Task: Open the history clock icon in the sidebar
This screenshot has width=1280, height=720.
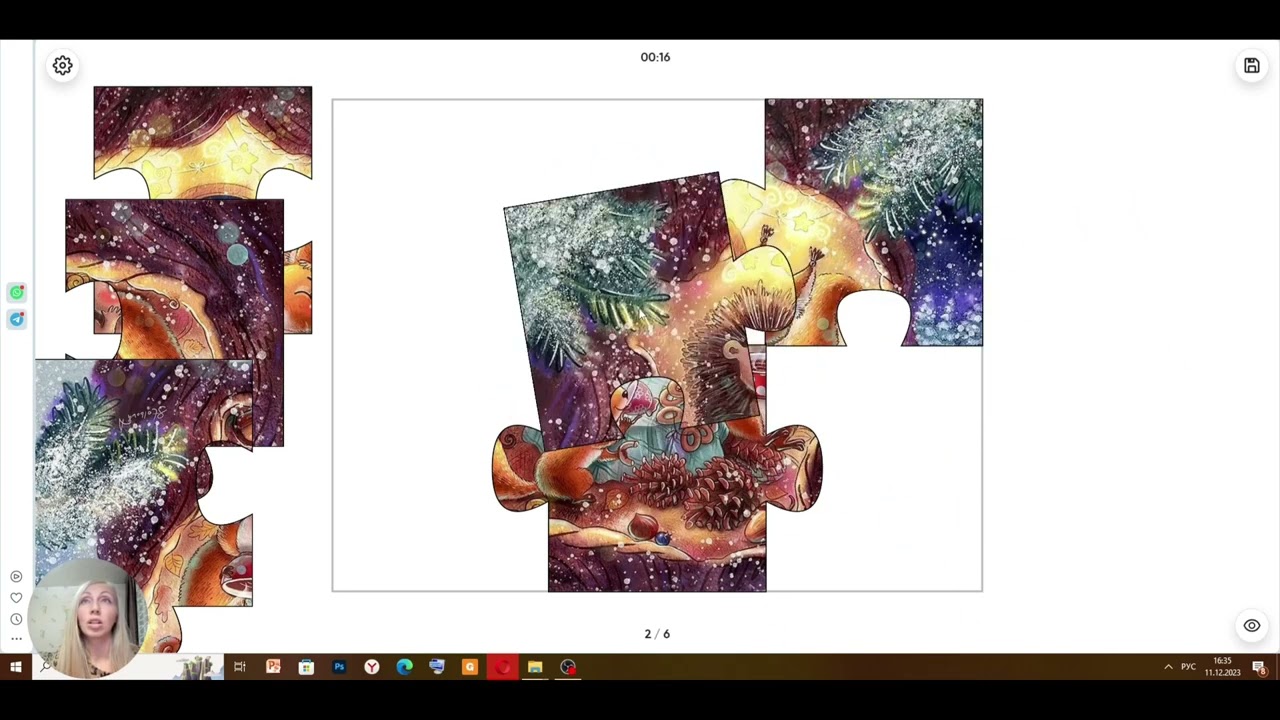Action: pos(16,619)
